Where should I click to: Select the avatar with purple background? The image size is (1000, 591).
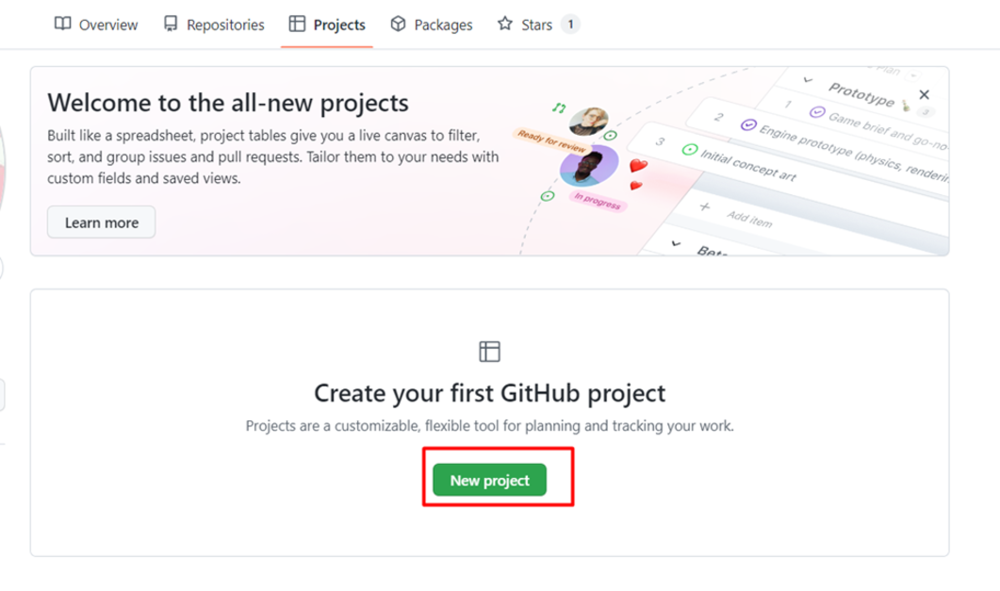pyautogui.click(x=589, y=165)
